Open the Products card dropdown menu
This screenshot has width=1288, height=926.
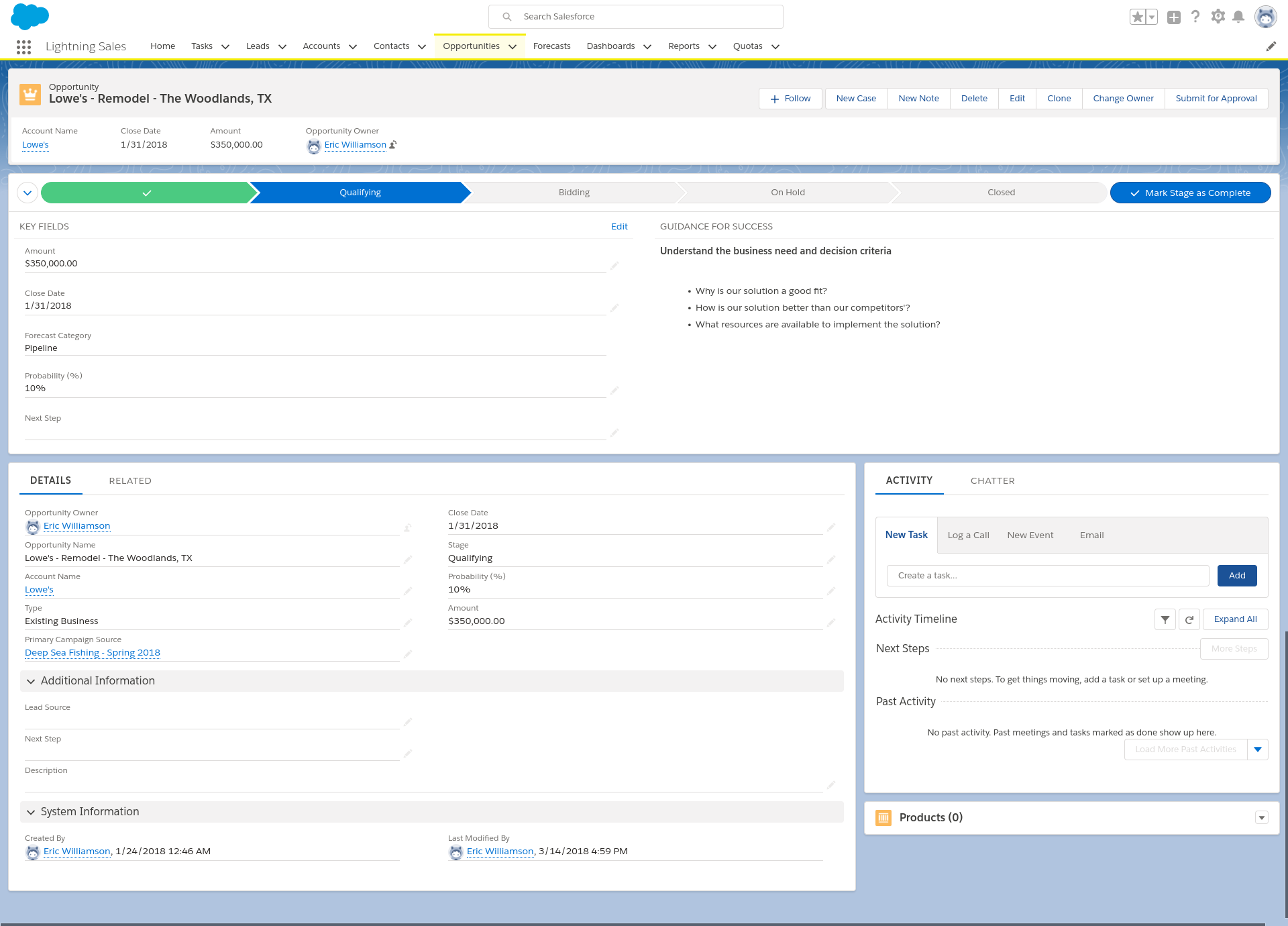click(1262, 817)
